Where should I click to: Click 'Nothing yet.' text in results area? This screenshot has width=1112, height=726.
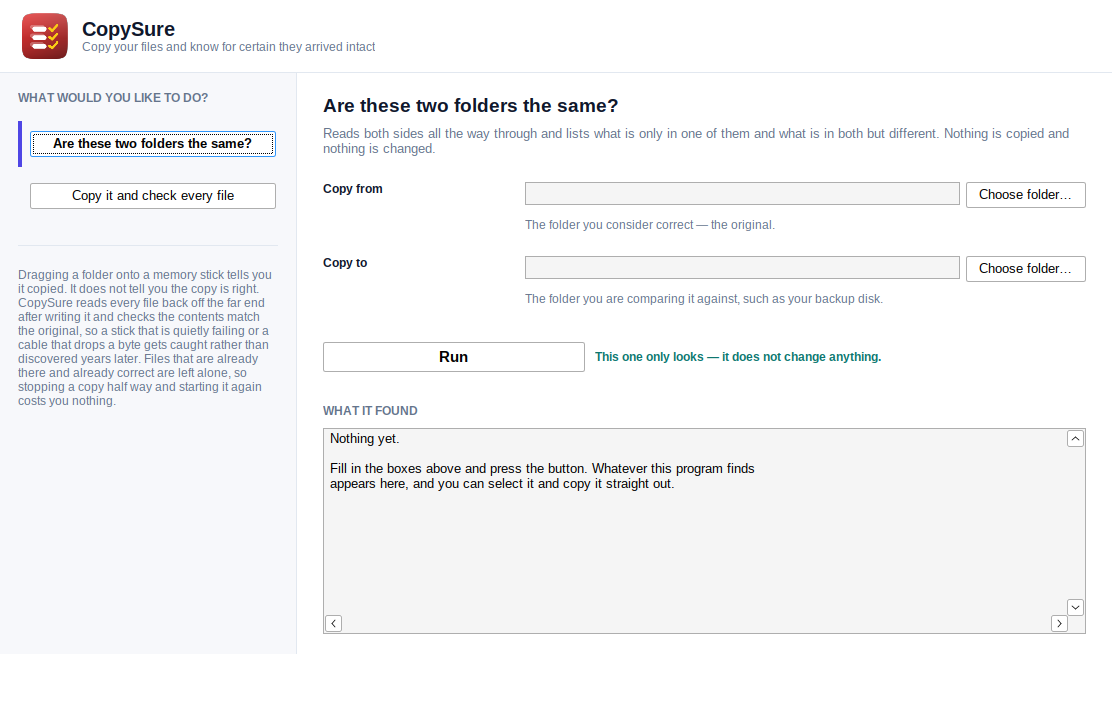point(365,439)
